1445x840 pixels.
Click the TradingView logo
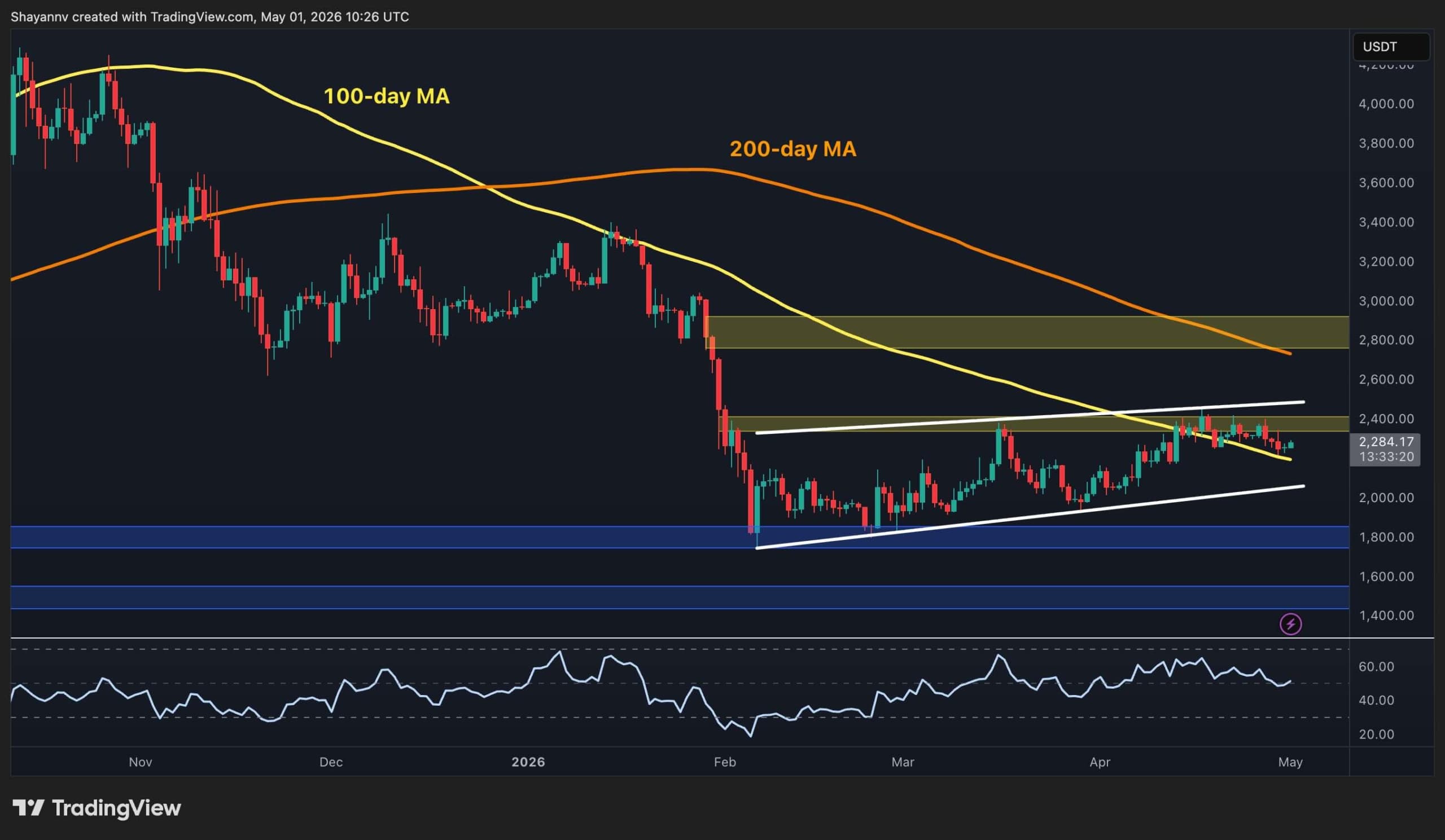(x=97, y=808)
